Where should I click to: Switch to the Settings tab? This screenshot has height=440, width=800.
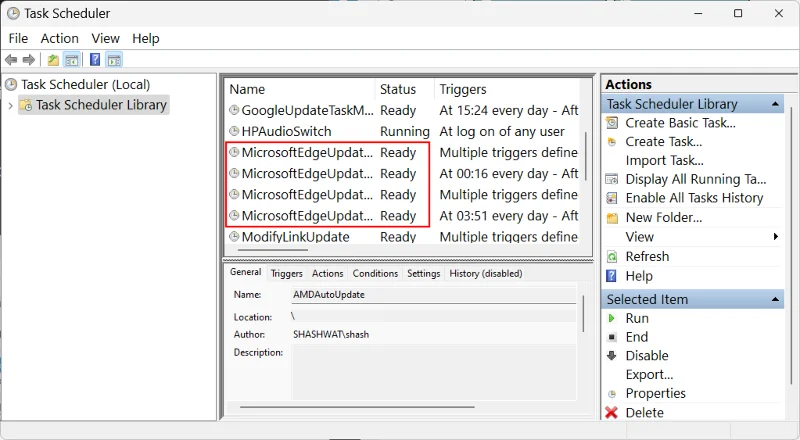click(x=423, y=274)
